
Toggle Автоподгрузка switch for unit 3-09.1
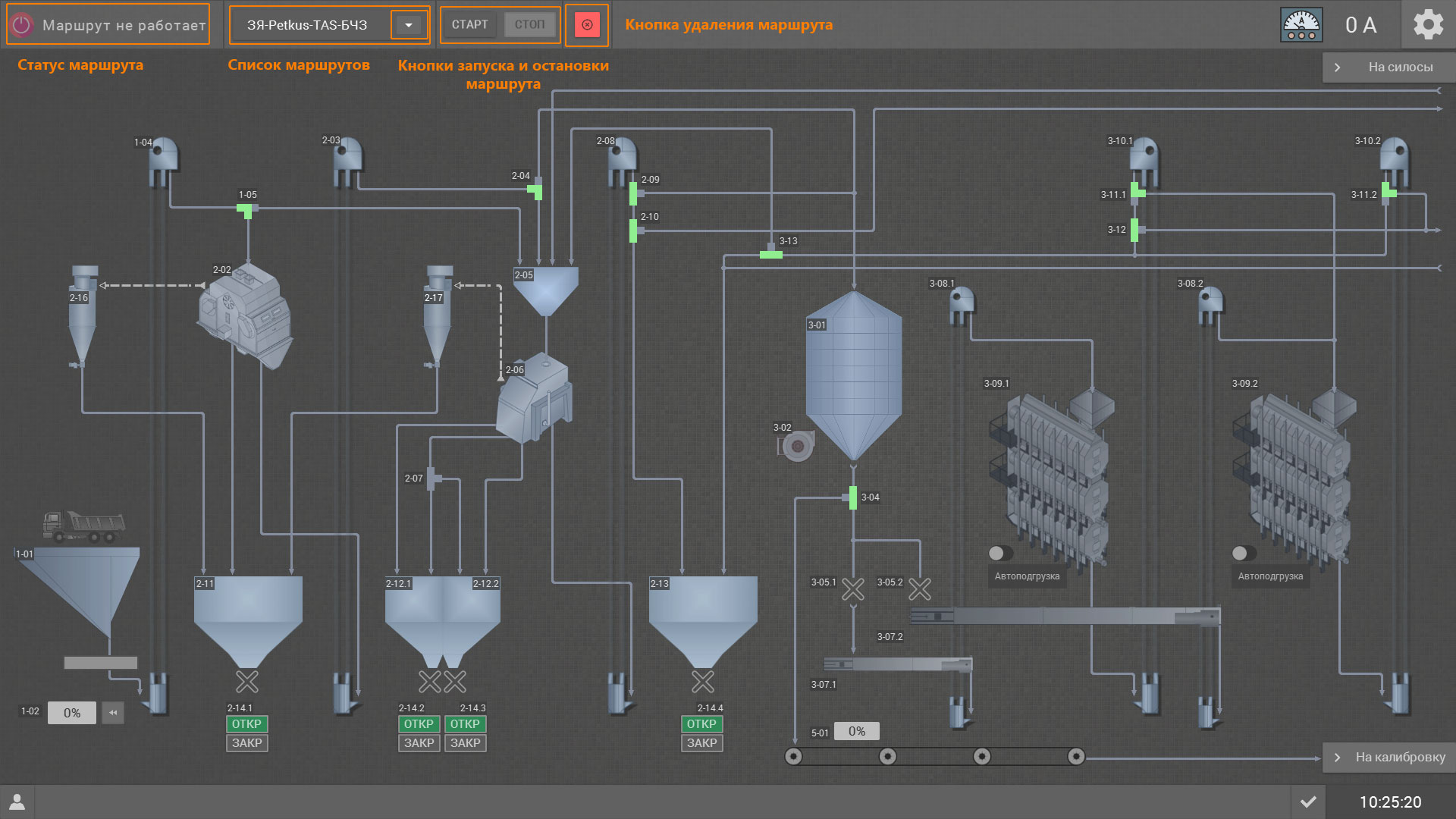point(1000,553)
